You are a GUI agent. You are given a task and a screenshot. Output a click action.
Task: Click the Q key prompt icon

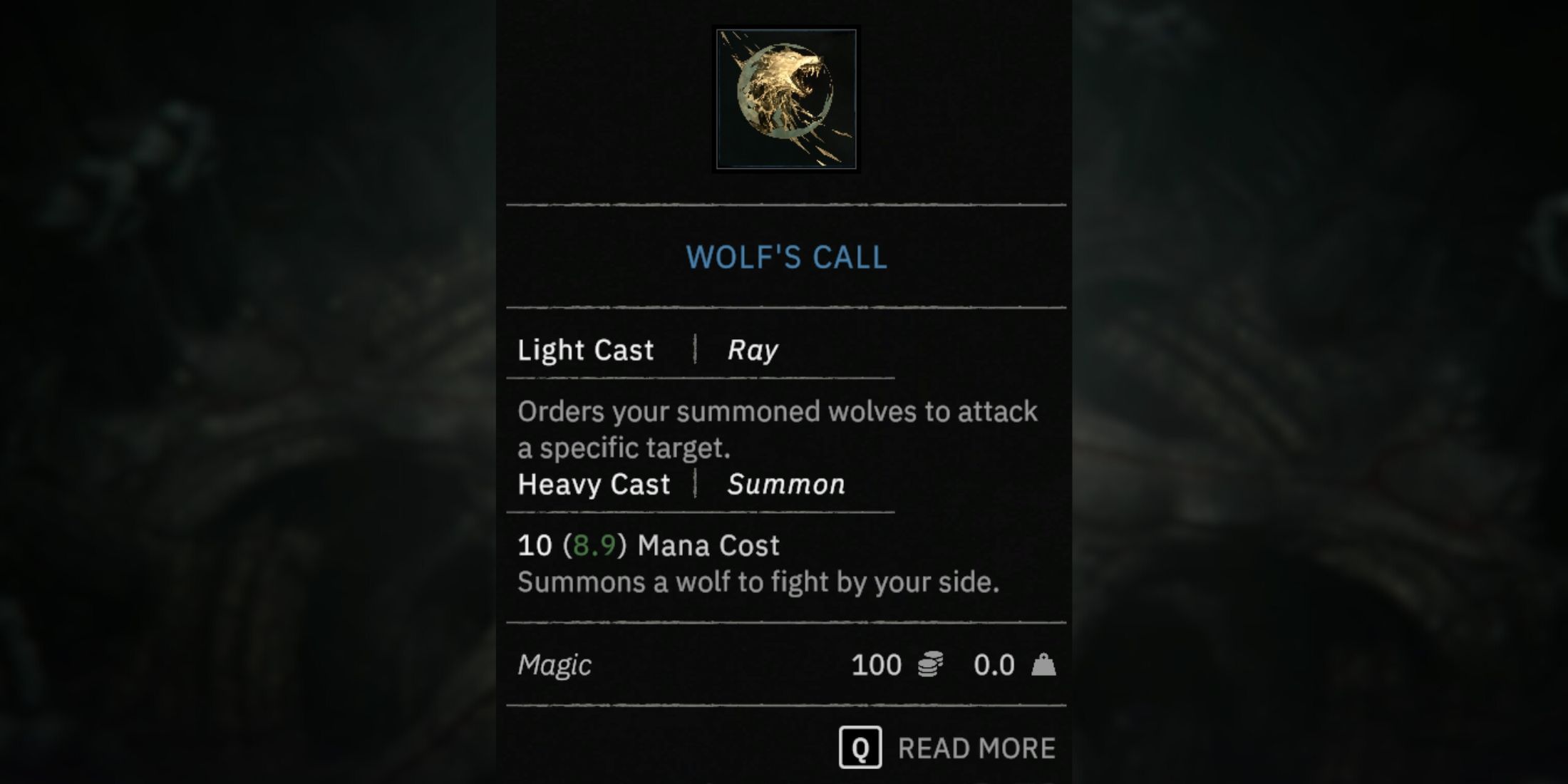pos(860,748)
